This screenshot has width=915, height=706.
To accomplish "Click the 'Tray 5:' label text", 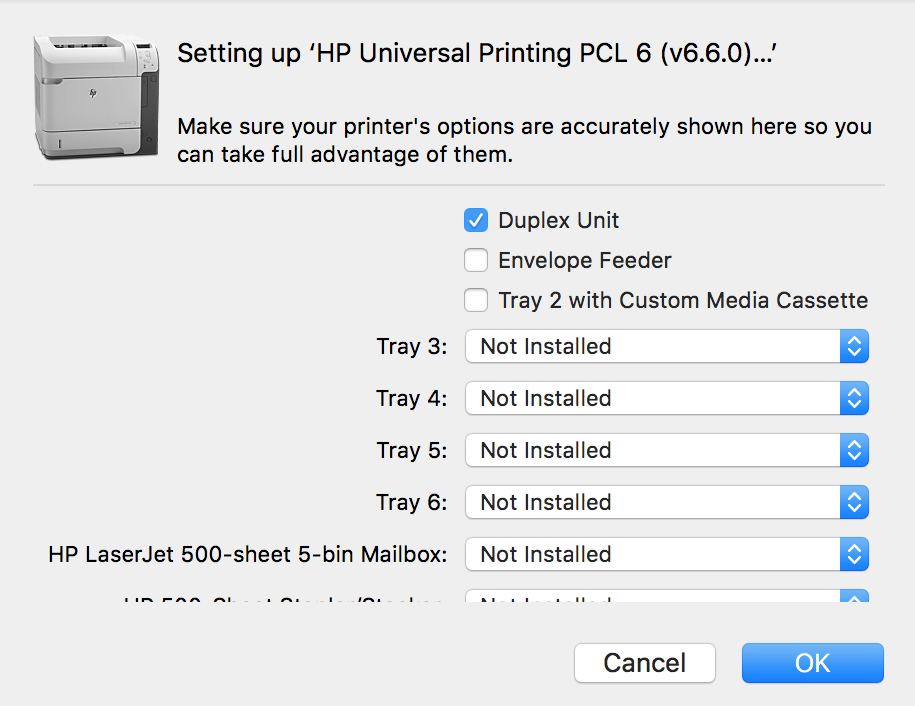I will 412,451.
